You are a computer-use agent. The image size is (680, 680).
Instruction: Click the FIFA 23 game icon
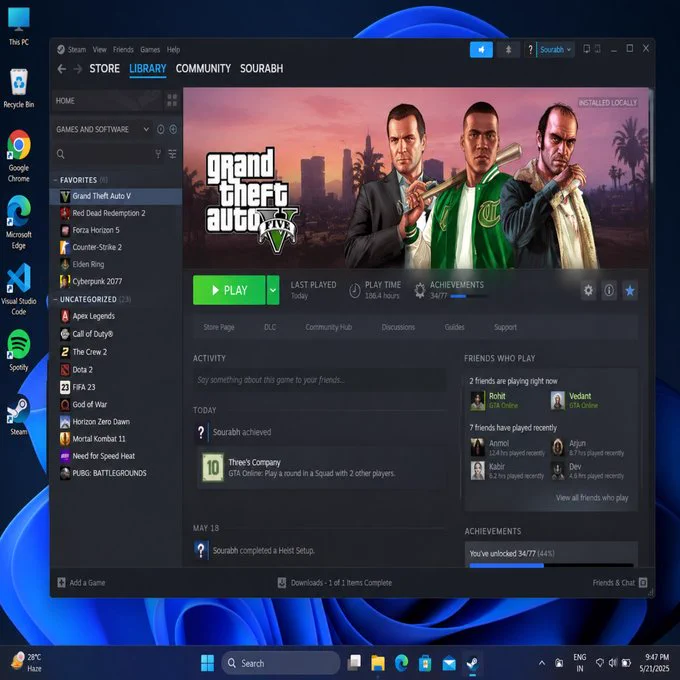pos(65,387)
